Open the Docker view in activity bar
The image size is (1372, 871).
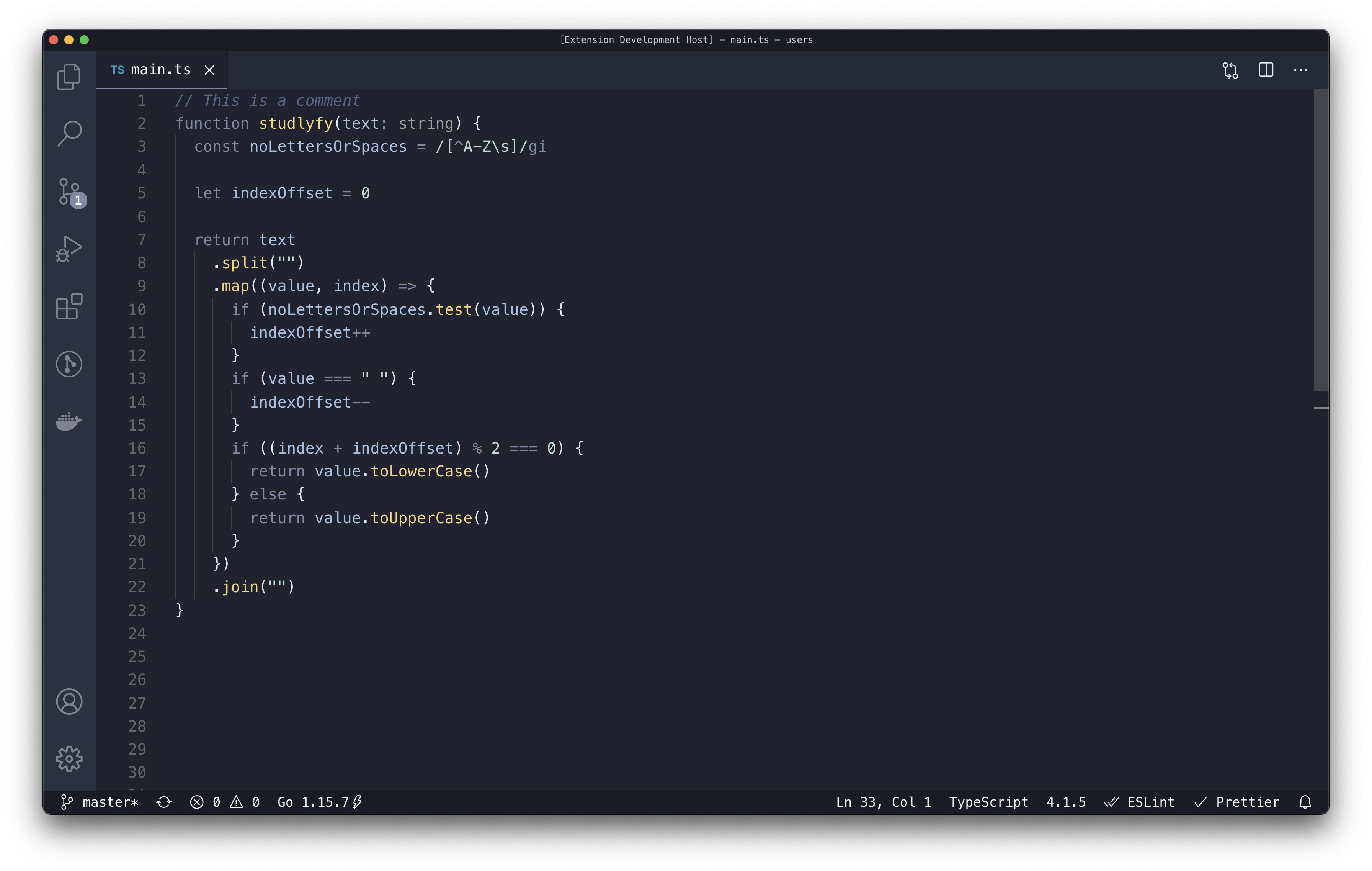(x=69, y=421)
